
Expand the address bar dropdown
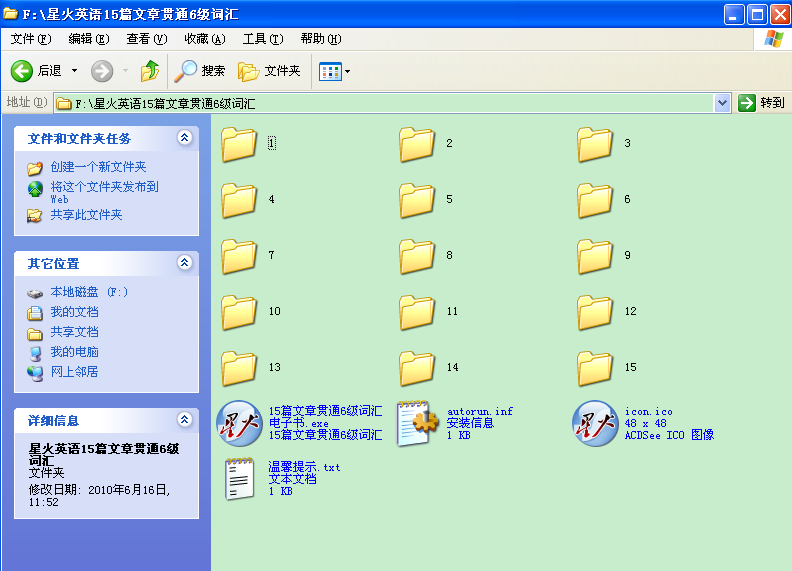[x=722, y=103]
